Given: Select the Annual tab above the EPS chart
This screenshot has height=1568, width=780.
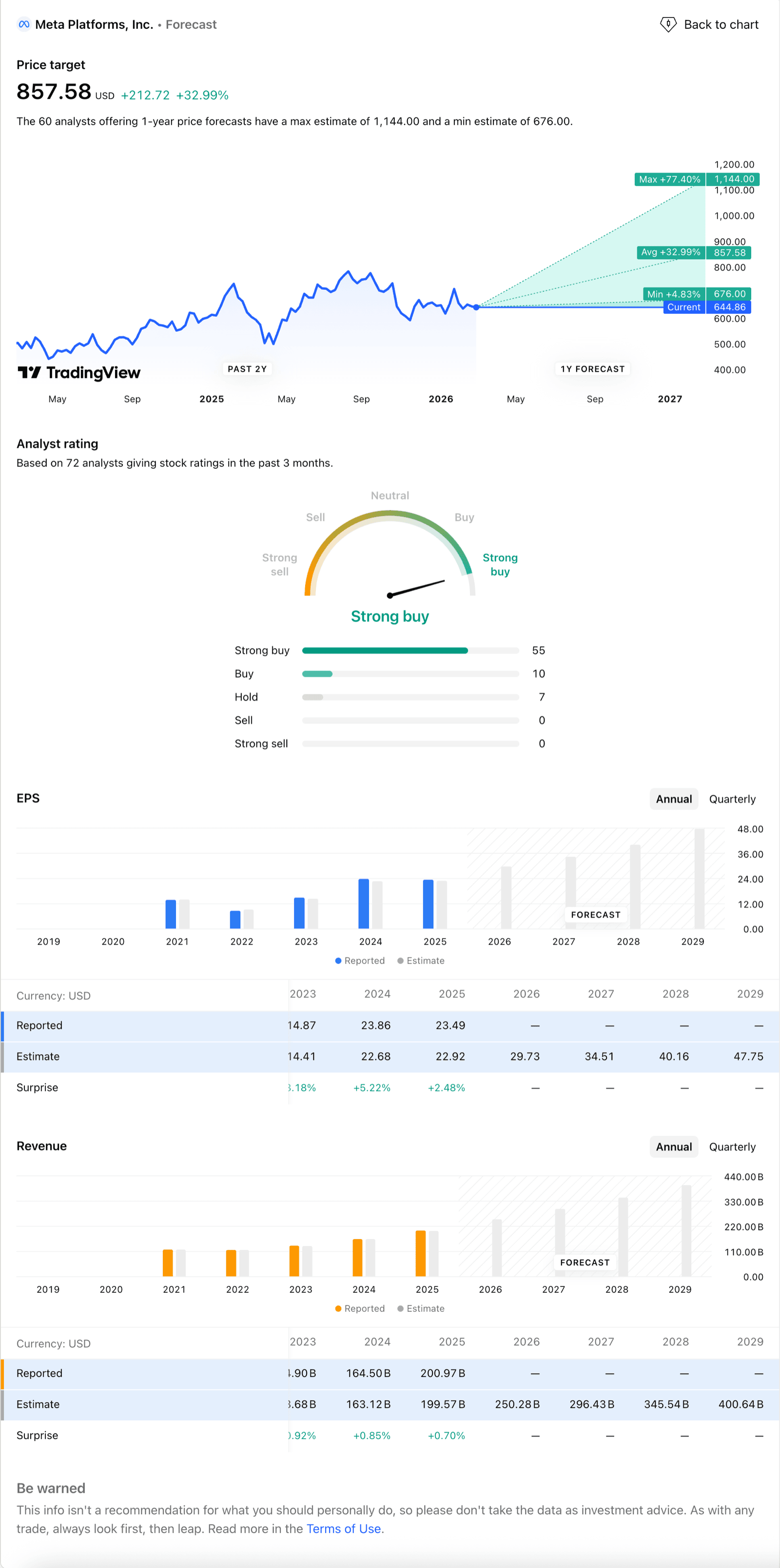Looking at the screenshot, I should [673, 799].
